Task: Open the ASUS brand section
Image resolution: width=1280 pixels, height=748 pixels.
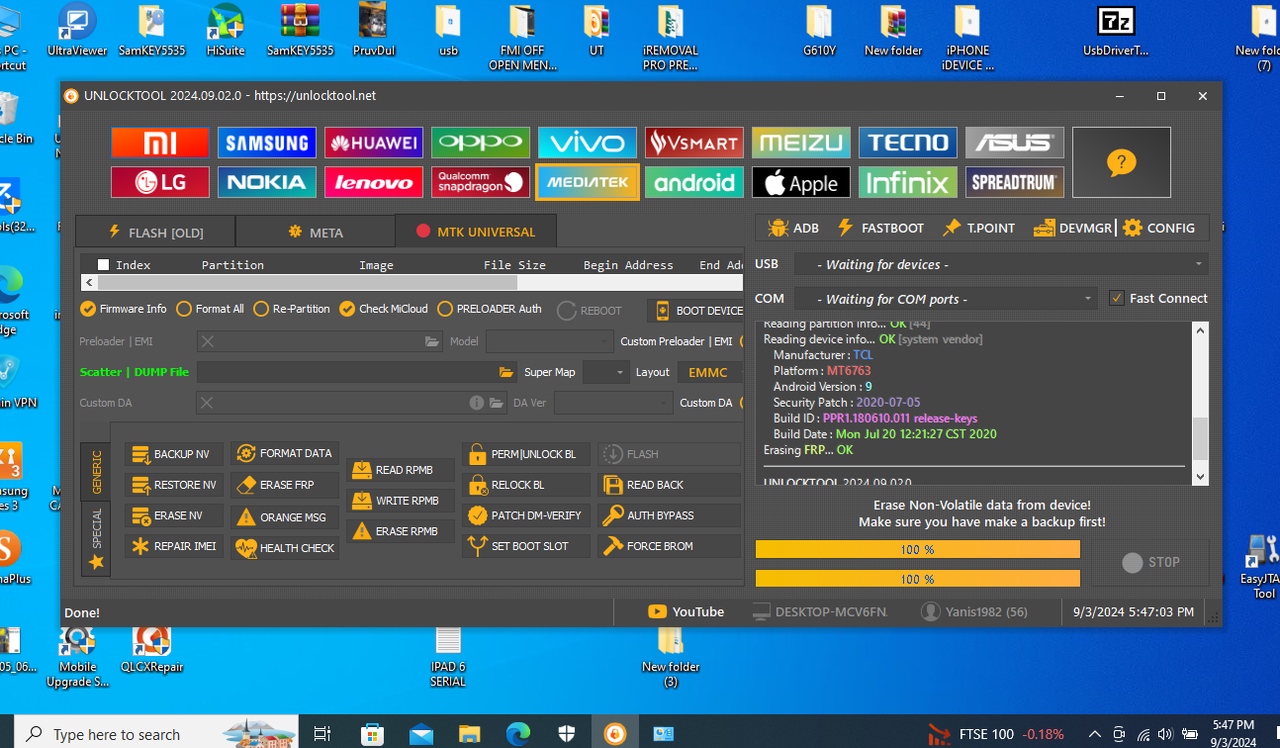Action: pyautogui.click(x=1014, y=142)
